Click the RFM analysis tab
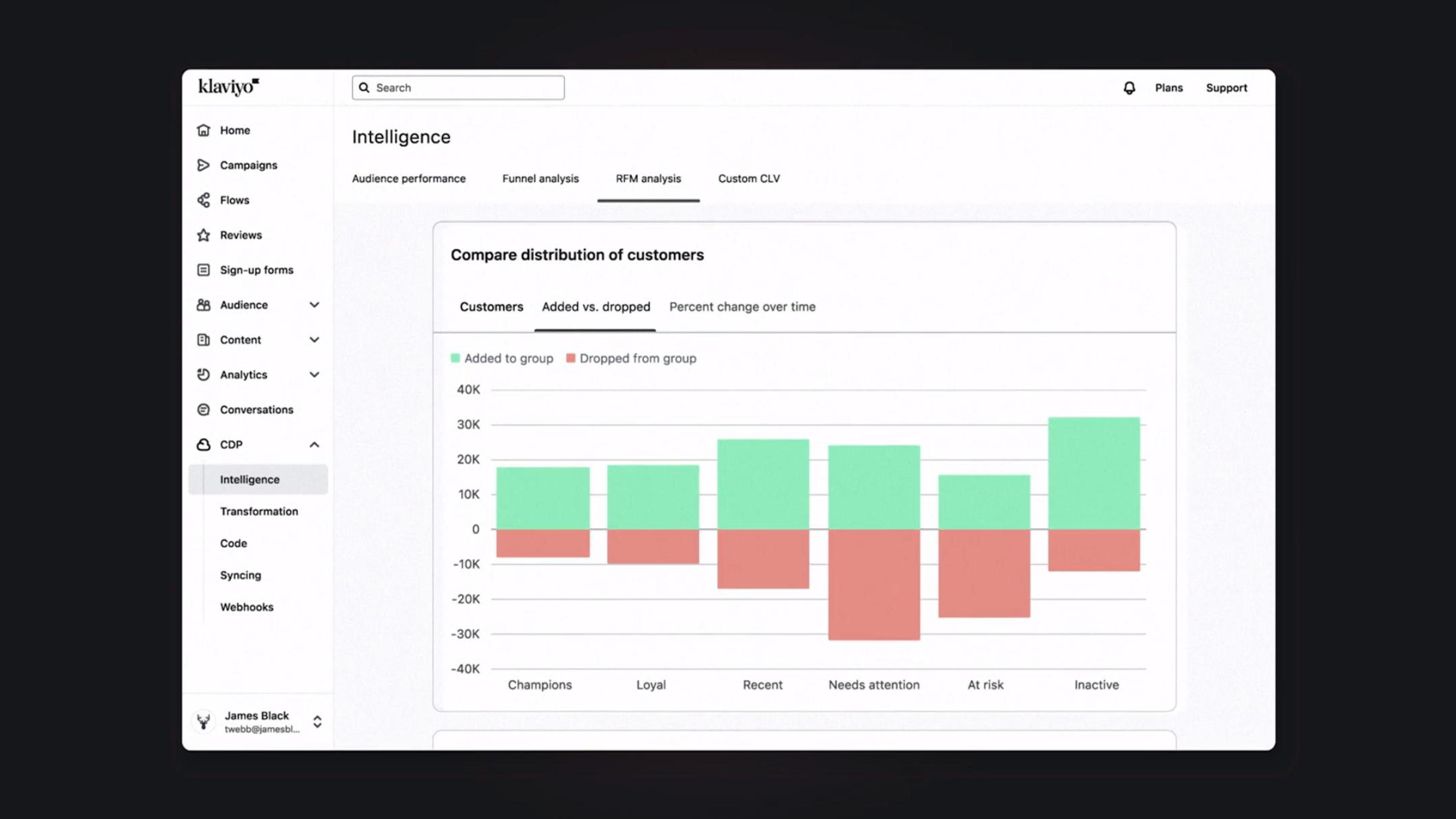 pyautogui.click(x=648, y=178)
